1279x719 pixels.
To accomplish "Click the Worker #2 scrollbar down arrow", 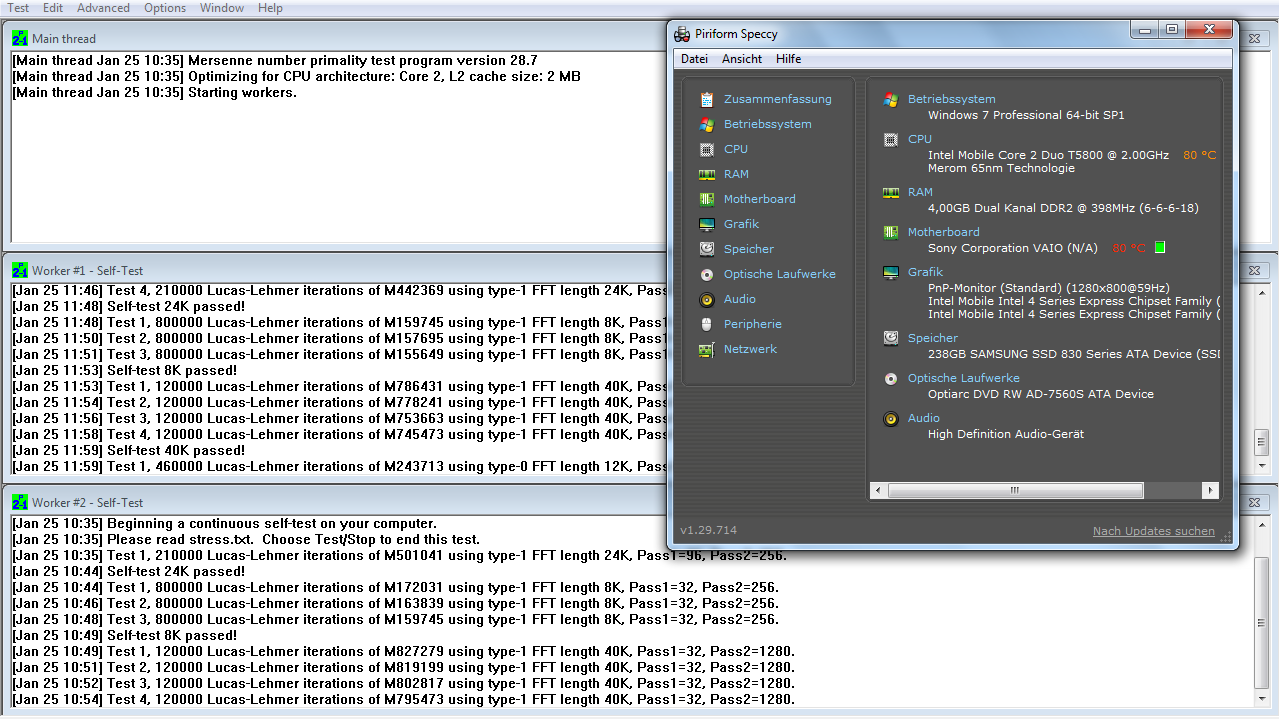I will 1261,698.
